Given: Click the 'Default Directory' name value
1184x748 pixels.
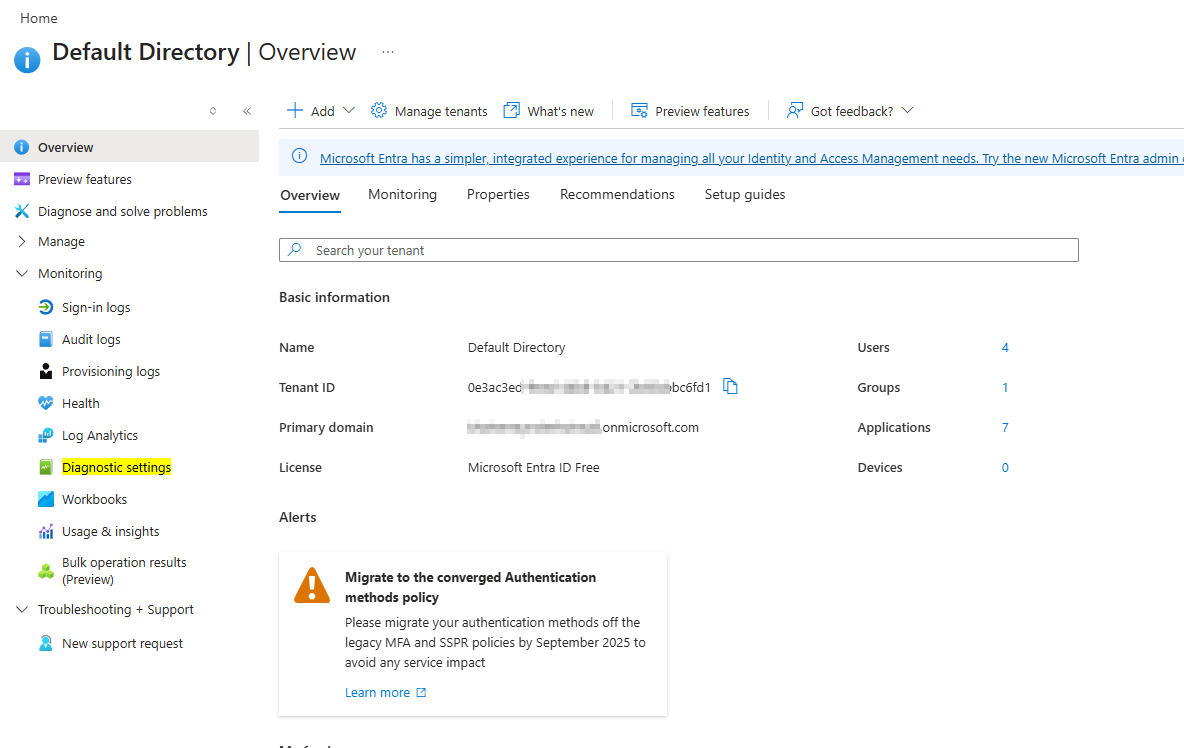Looking at the screenshot, I should [516, 347].
